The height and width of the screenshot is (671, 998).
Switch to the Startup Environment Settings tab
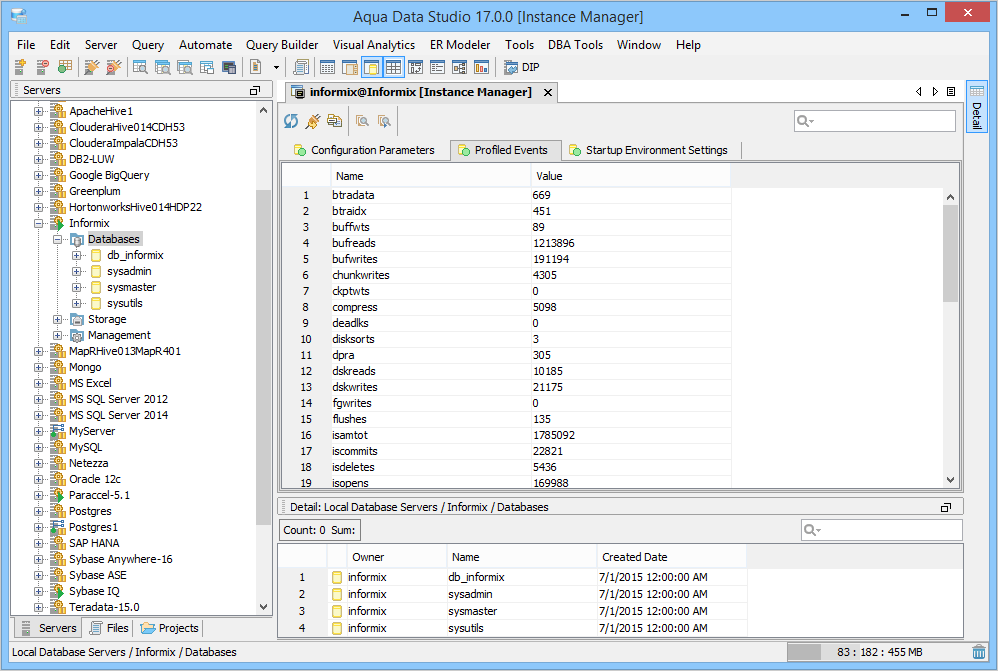pyautogui.click(x=649, y=150)
